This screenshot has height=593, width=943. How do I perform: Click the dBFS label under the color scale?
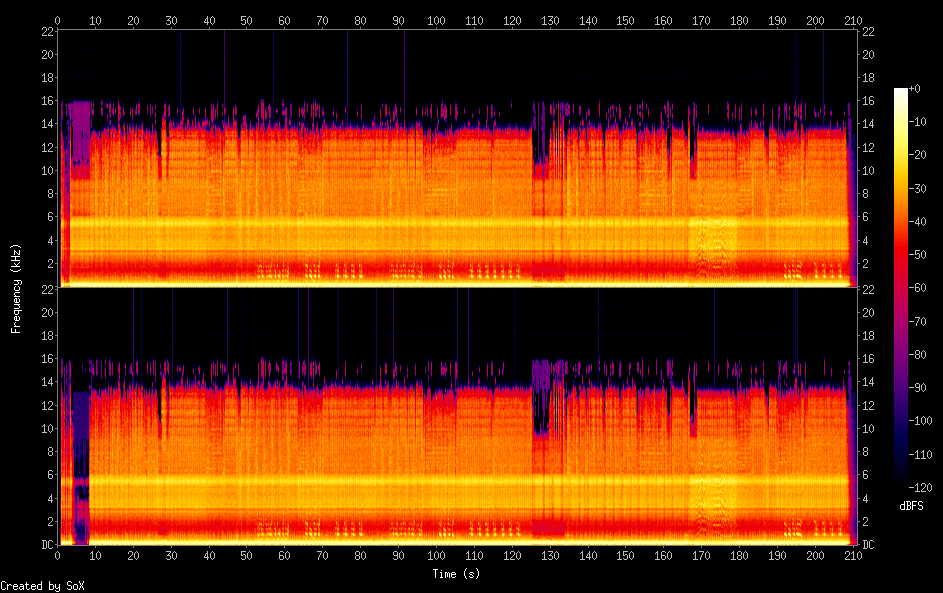[911, 506]
